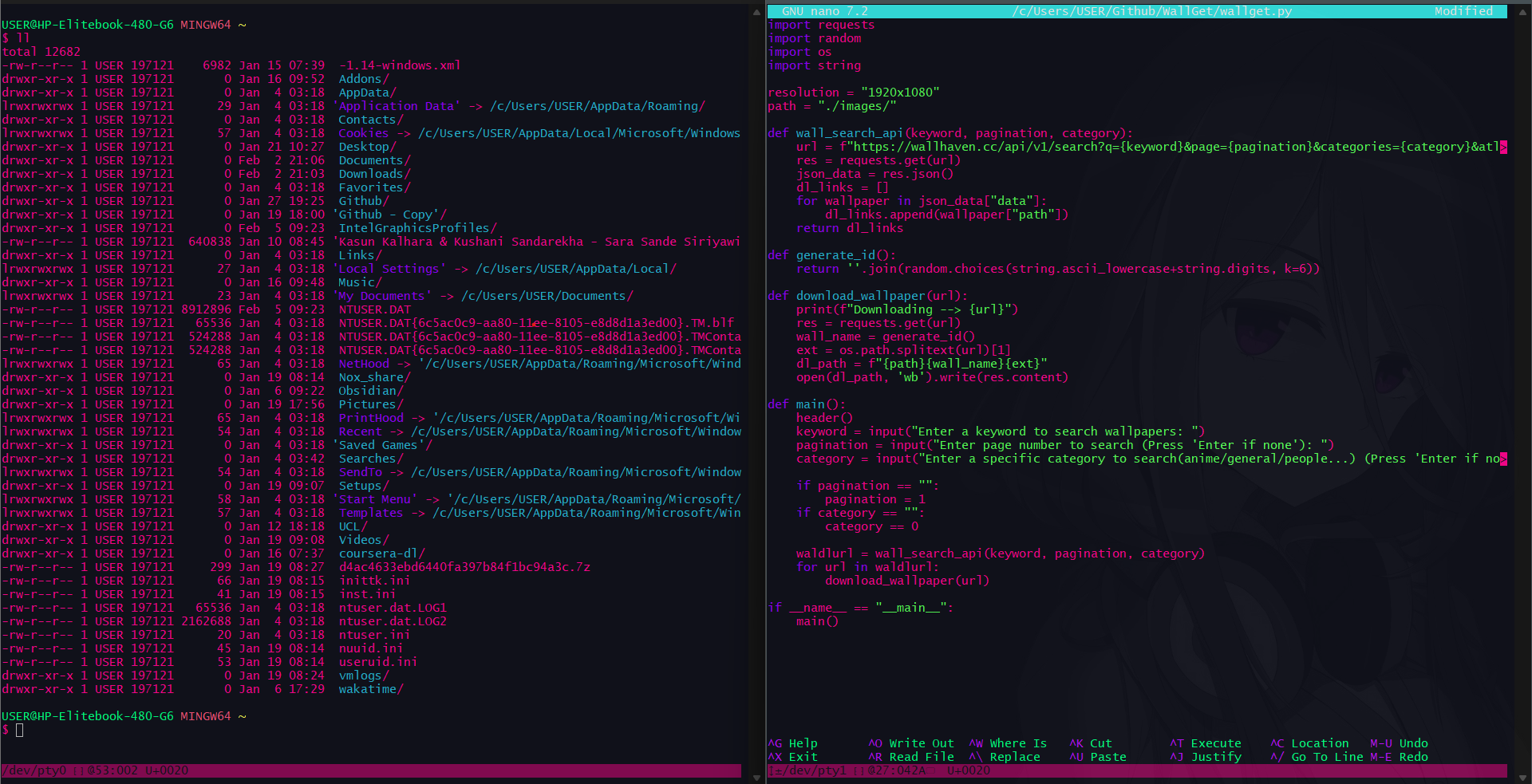Screen dimensions: 1532x784
Task: Click the 'total 12682' line
Action: (x=41, y=52)
